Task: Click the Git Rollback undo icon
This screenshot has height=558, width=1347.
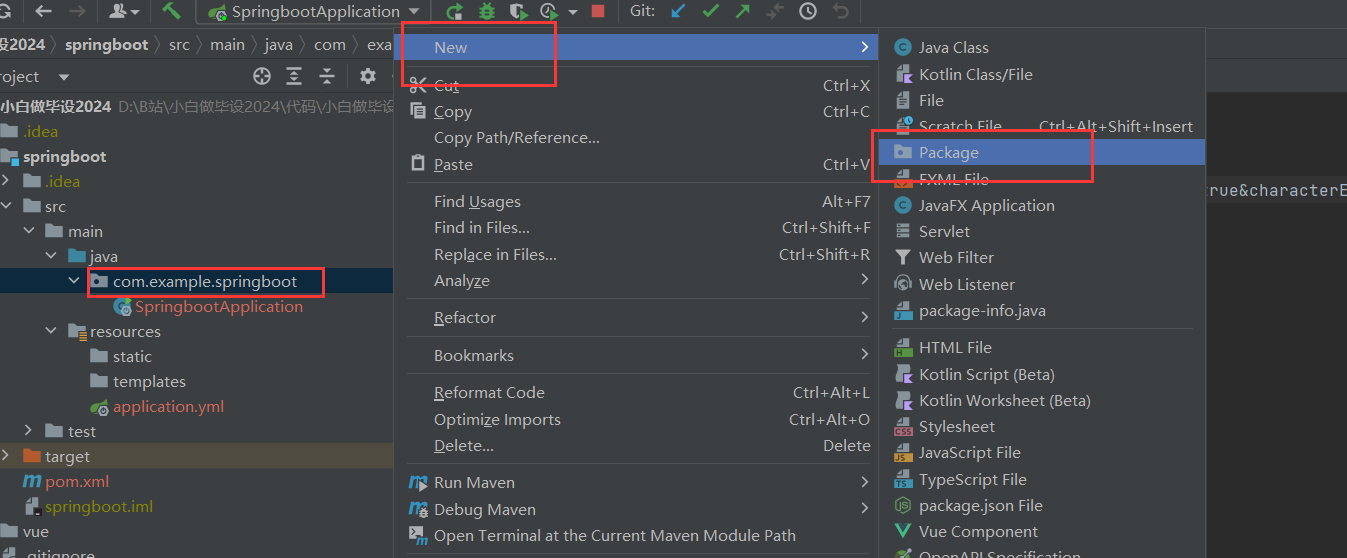Action: click(841, 11)
